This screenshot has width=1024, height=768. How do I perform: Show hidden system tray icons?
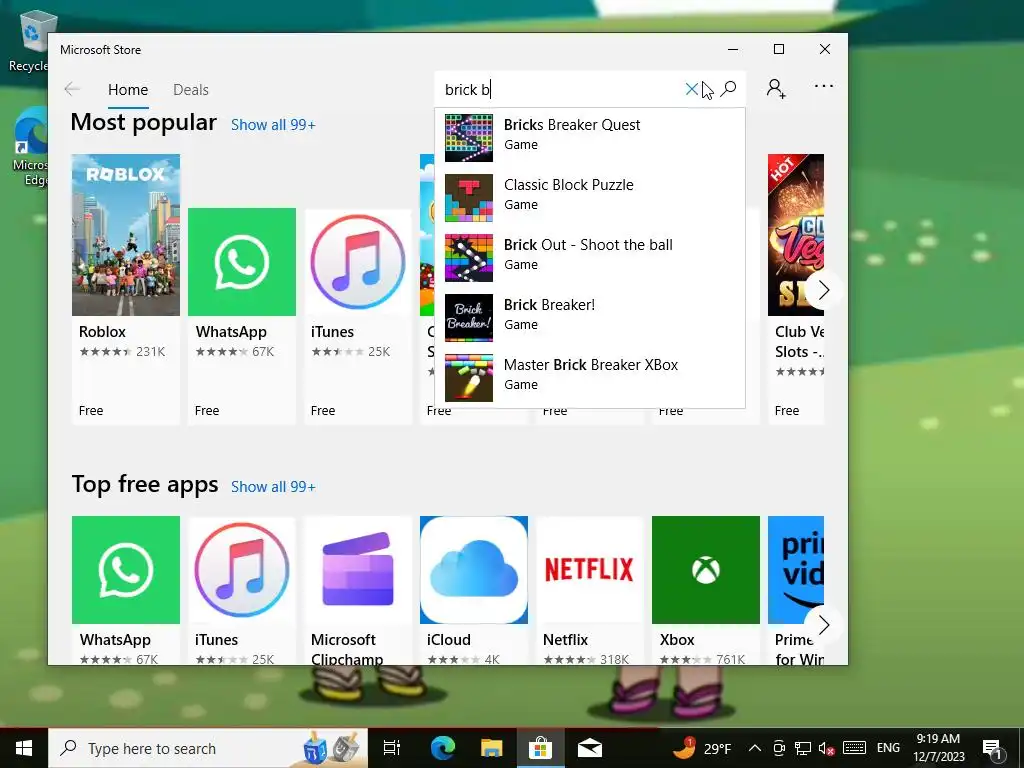(754, 748)
